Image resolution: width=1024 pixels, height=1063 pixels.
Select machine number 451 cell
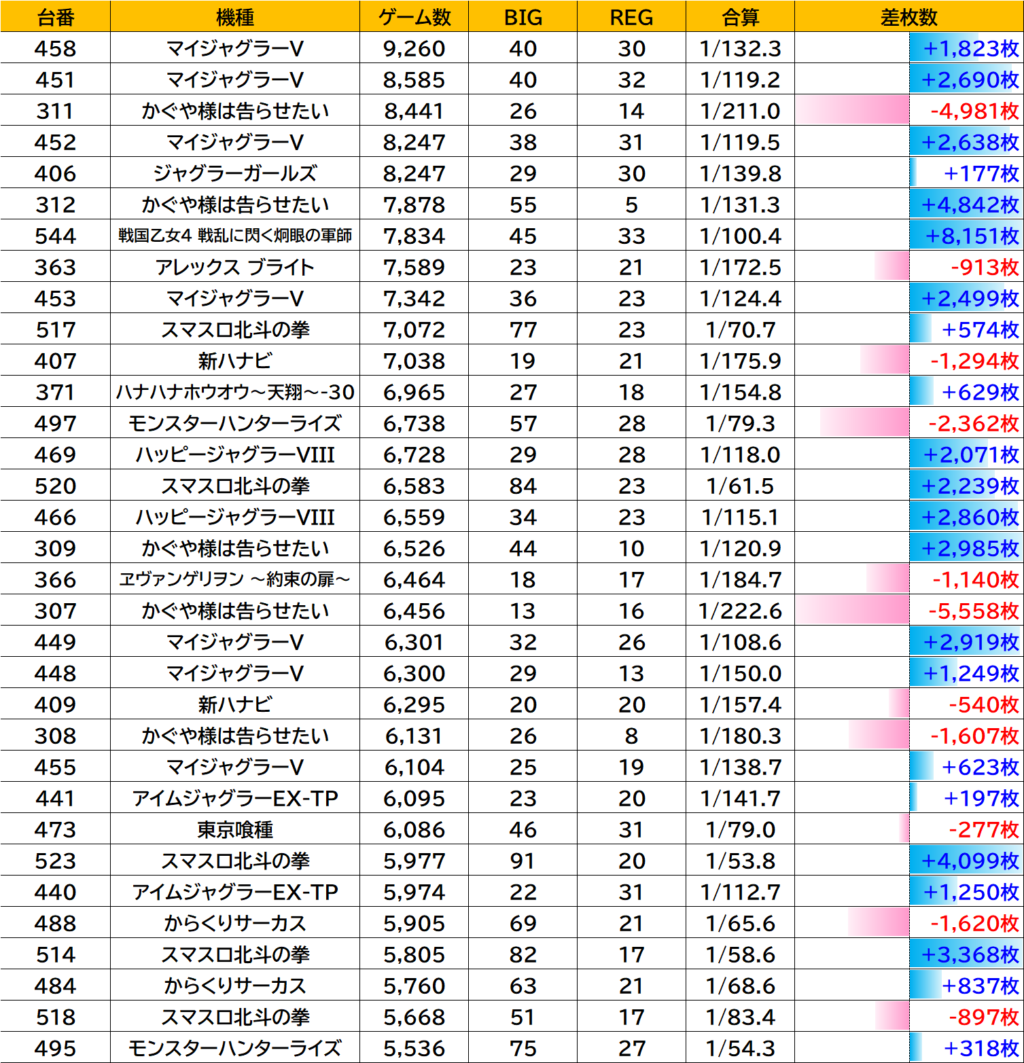point(55,79)
